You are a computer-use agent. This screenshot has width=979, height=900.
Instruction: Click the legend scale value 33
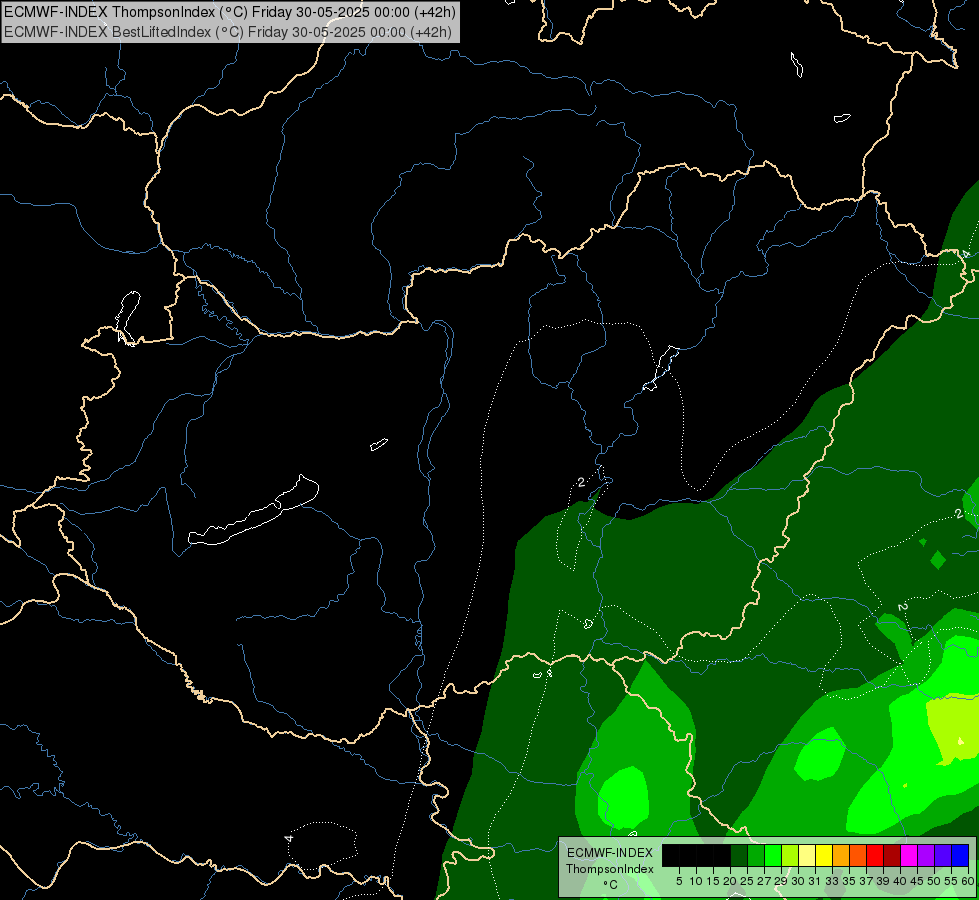tap(832, 881)
